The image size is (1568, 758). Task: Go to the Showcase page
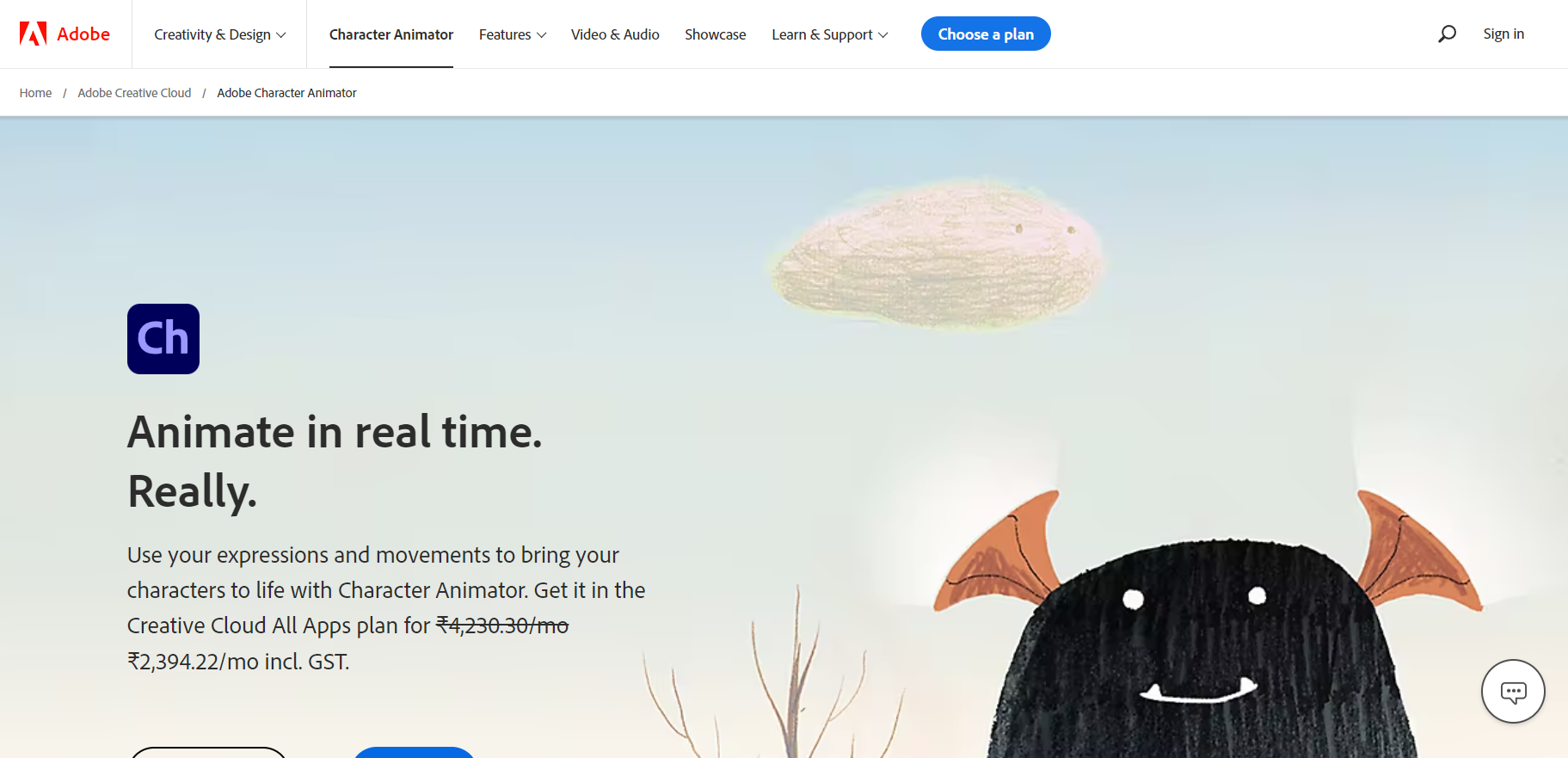coord(716,34)
